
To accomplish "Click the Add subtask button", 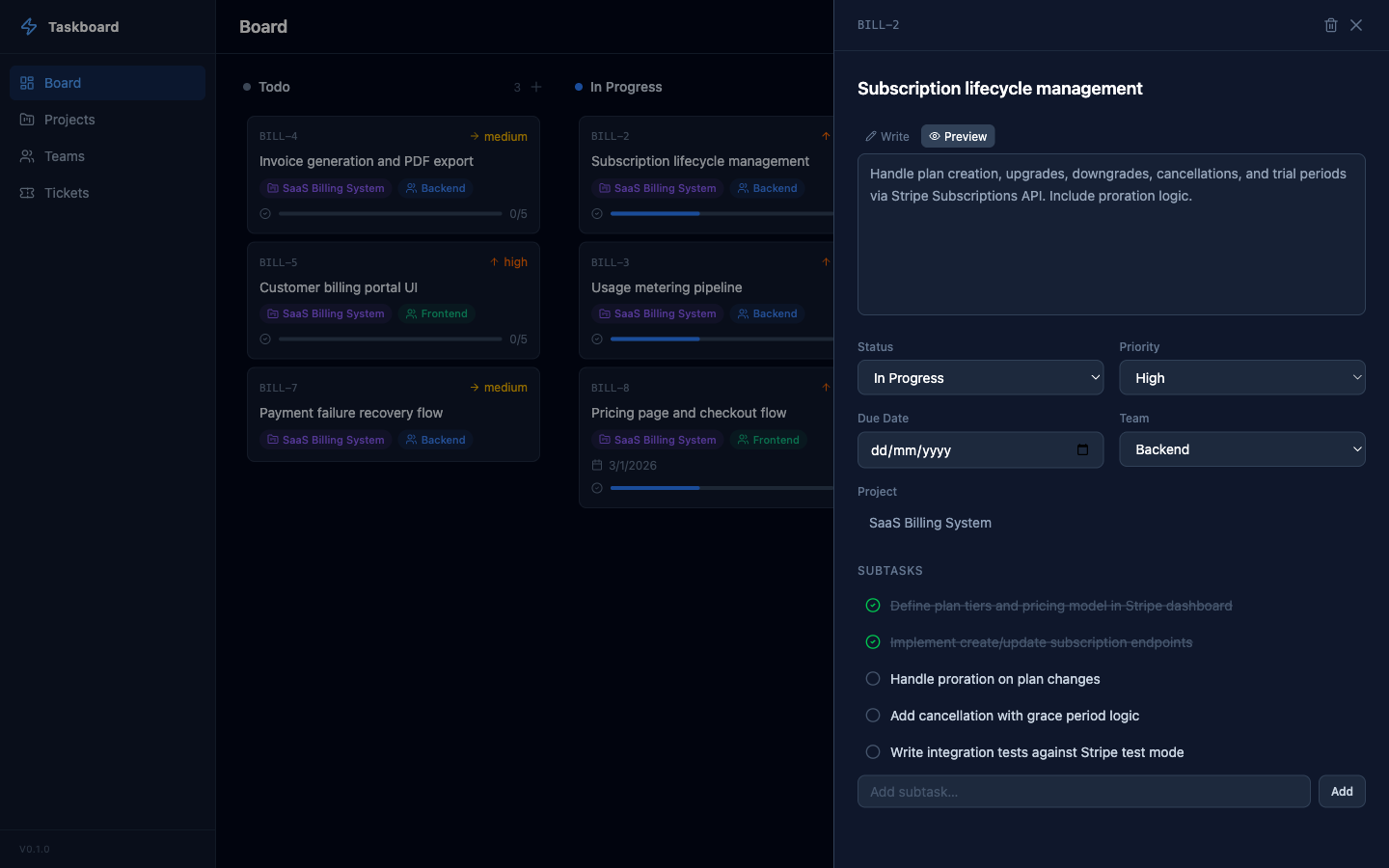I will [x=1342, y=792].
